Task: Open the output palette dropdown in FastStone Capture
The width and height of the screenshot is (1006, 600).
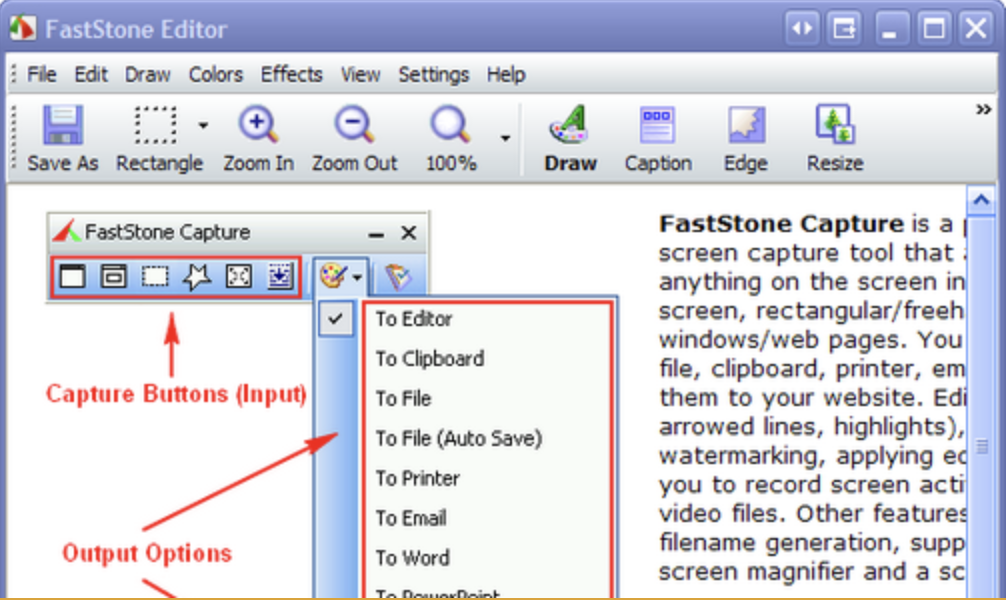Action: [x=340, y=276]
